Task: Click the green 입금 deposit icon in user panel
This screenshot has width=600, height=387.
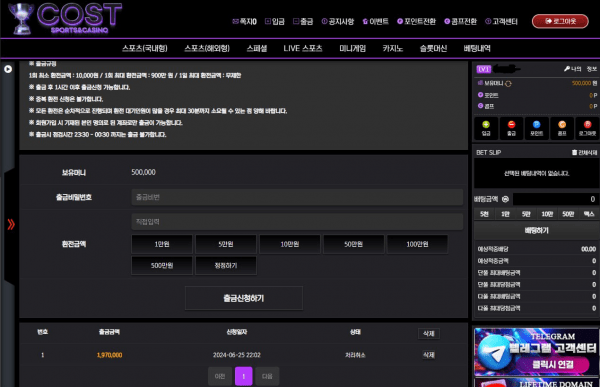Action: 486,128
